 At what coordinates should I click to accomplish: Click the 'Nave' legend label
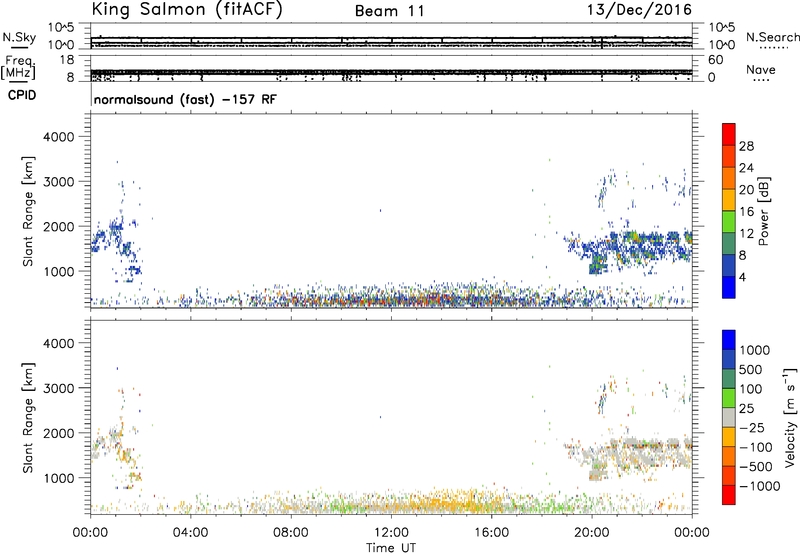point(760,70)
